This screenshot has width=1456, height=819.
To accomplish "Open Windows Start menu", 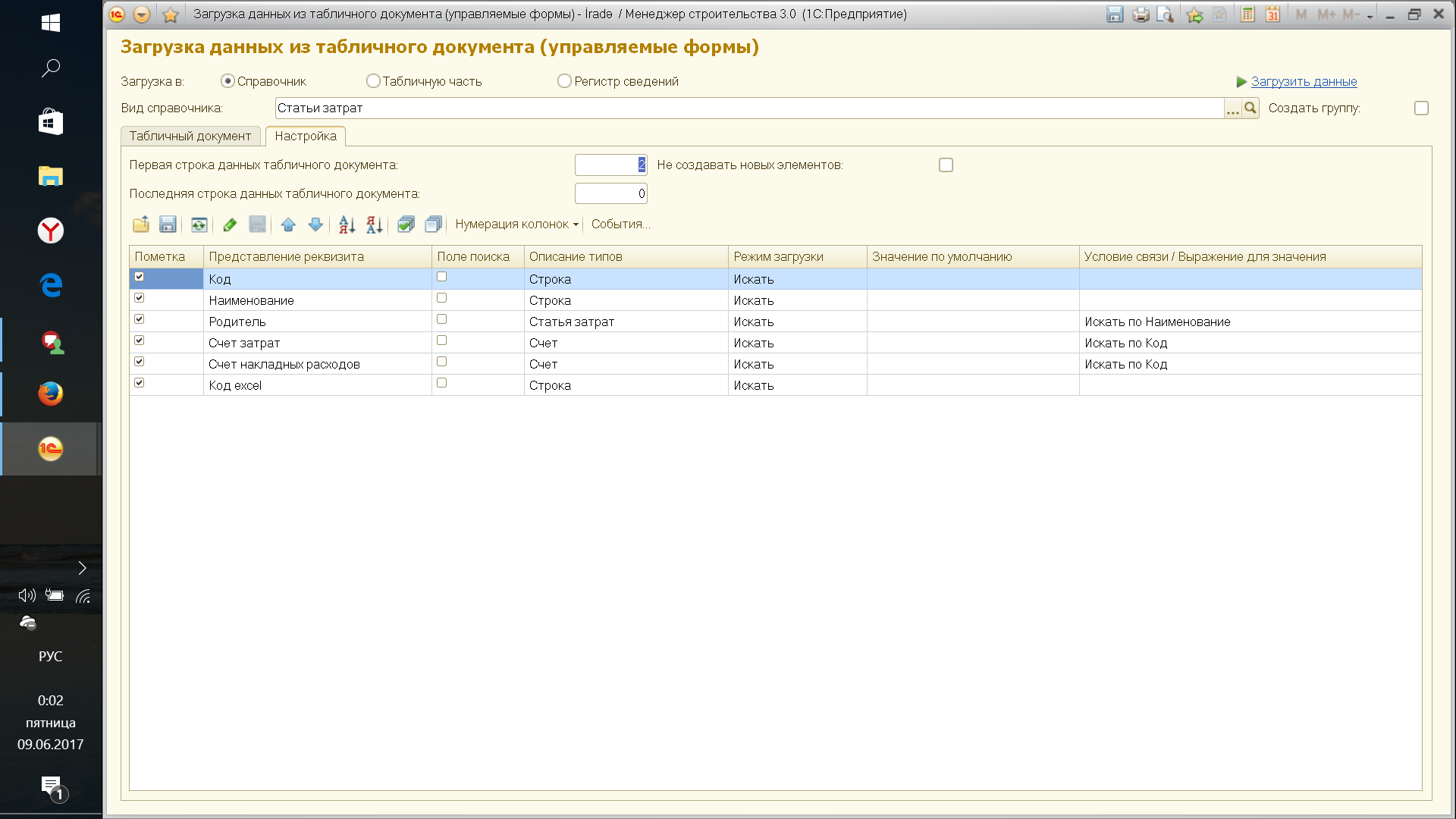I will click(x=51, y=23).
